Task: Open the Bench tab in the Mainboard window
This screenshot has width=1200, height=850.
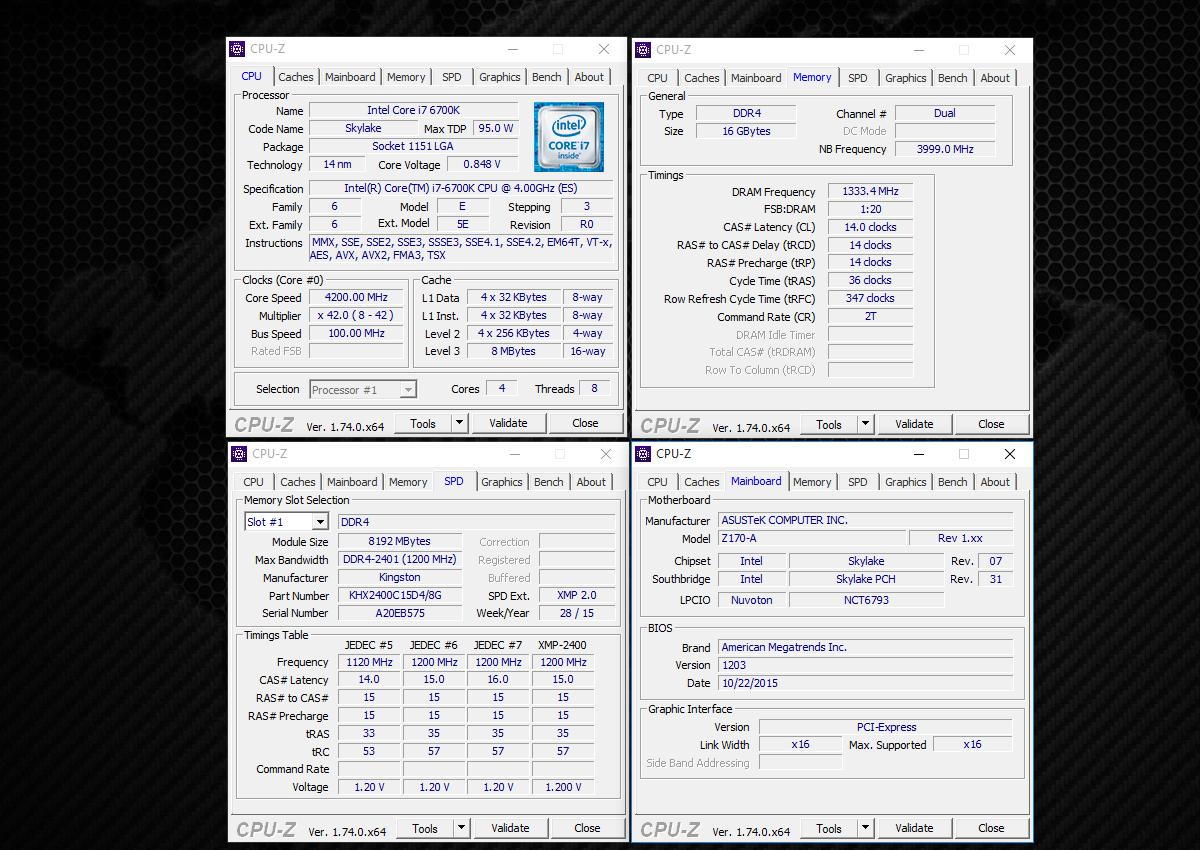Action: [953, 482]
